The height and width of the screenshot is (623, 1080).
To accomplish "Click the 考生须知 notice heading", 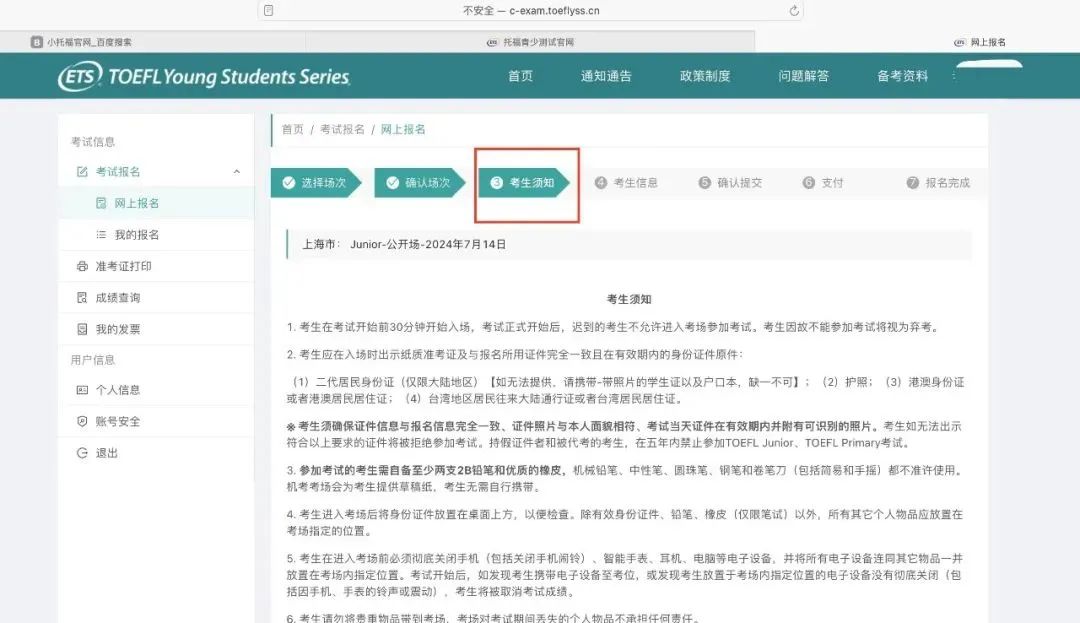I will coord(629,299).
